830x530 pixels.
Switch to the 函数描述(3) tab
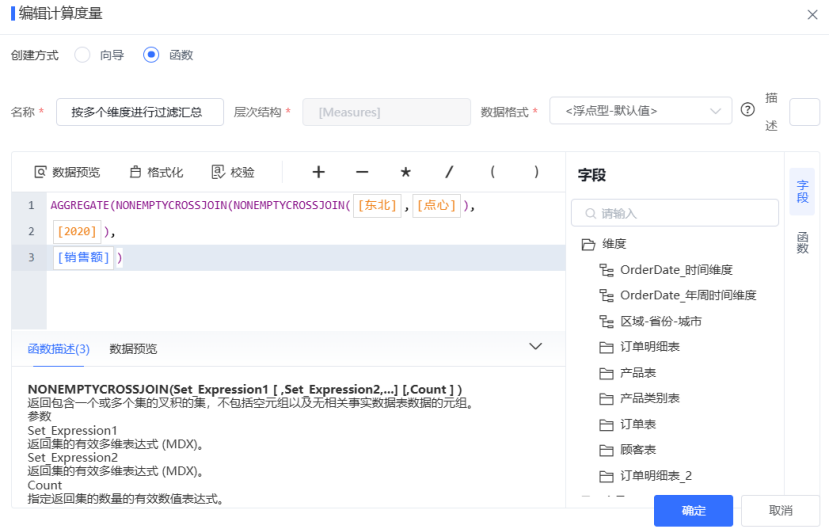58,349
